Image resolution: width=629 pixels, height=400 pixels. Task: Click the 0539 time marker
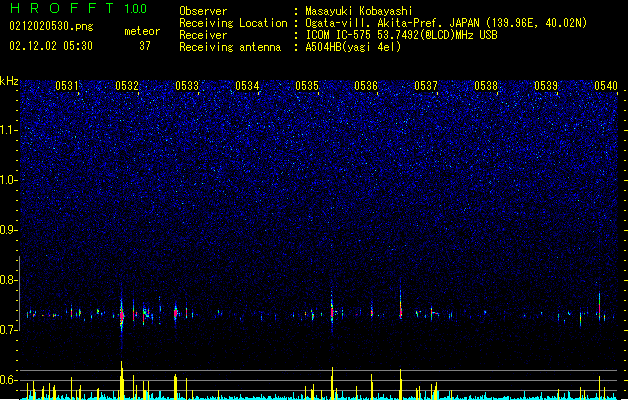tap(546, 86)
